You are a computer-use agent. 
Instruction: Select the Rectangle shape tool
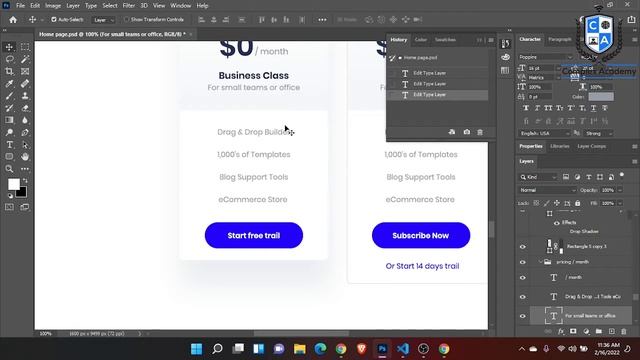pyautogui.click(x=9, y=157)
